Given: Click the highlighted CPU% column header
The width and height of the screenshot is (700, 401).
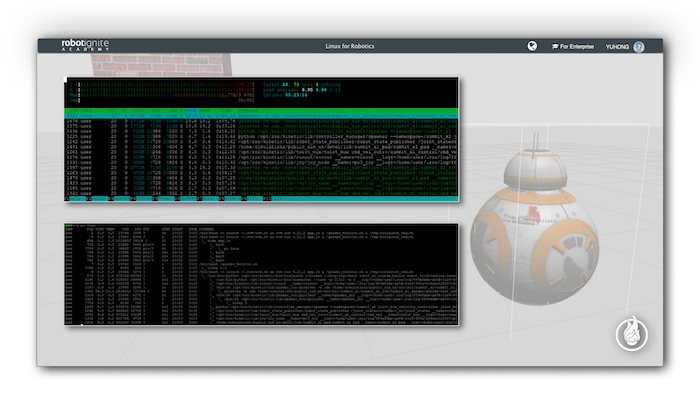Looking at the screenshot, I should 192,110.
